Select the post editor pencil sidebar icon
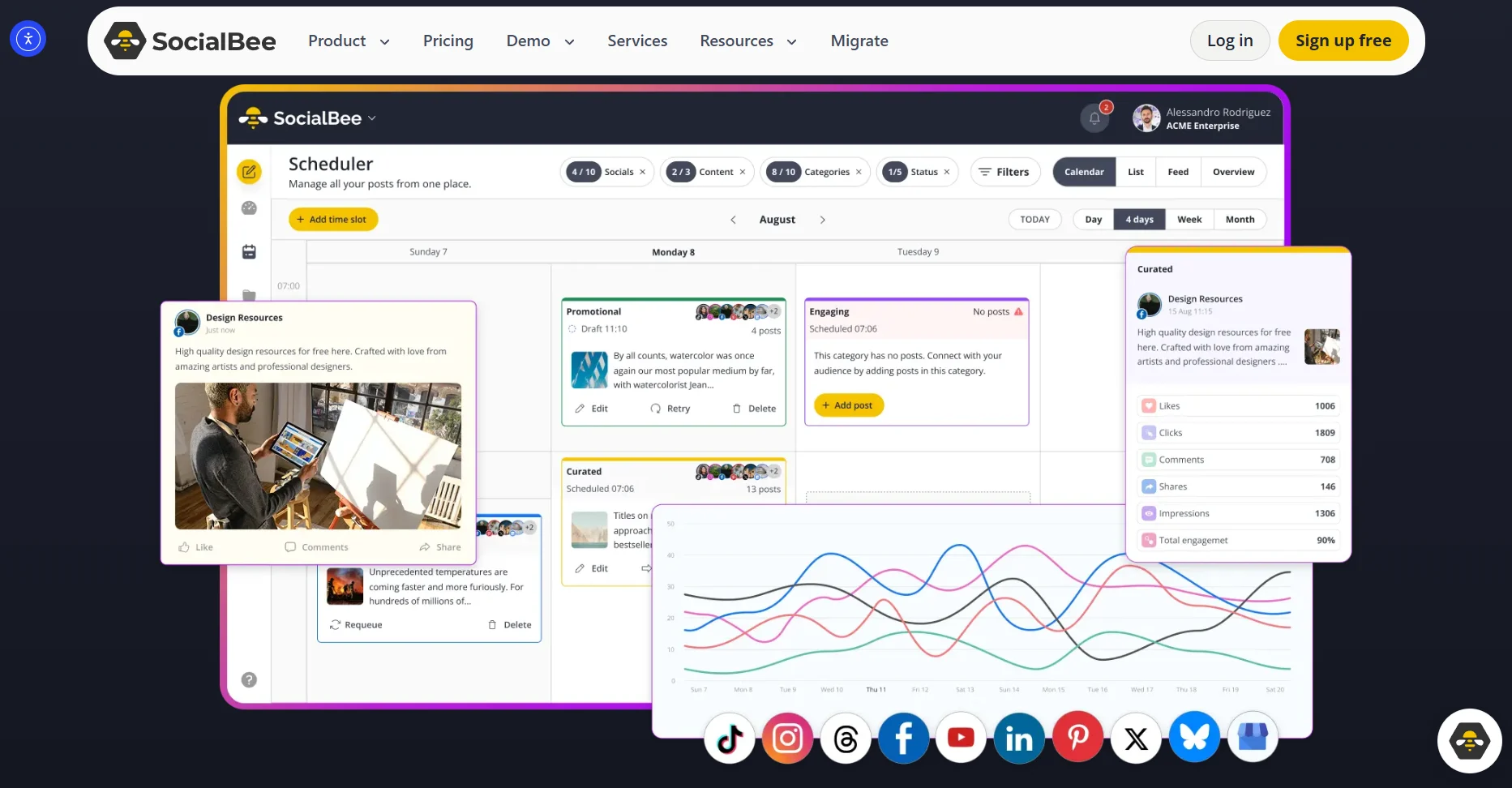The height and width of the screenshot is (788, 1512). click(249, 172)
